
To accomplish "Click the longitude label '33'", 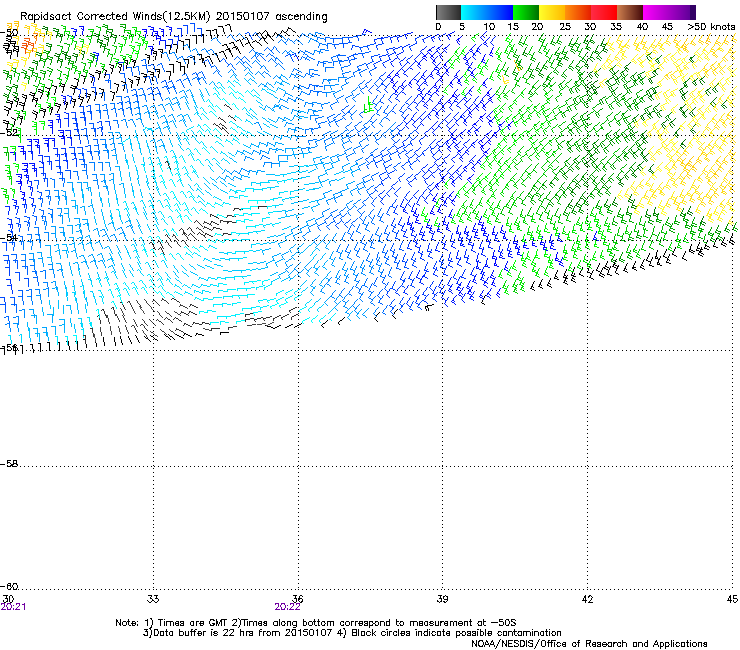I will tap(153, 599).
